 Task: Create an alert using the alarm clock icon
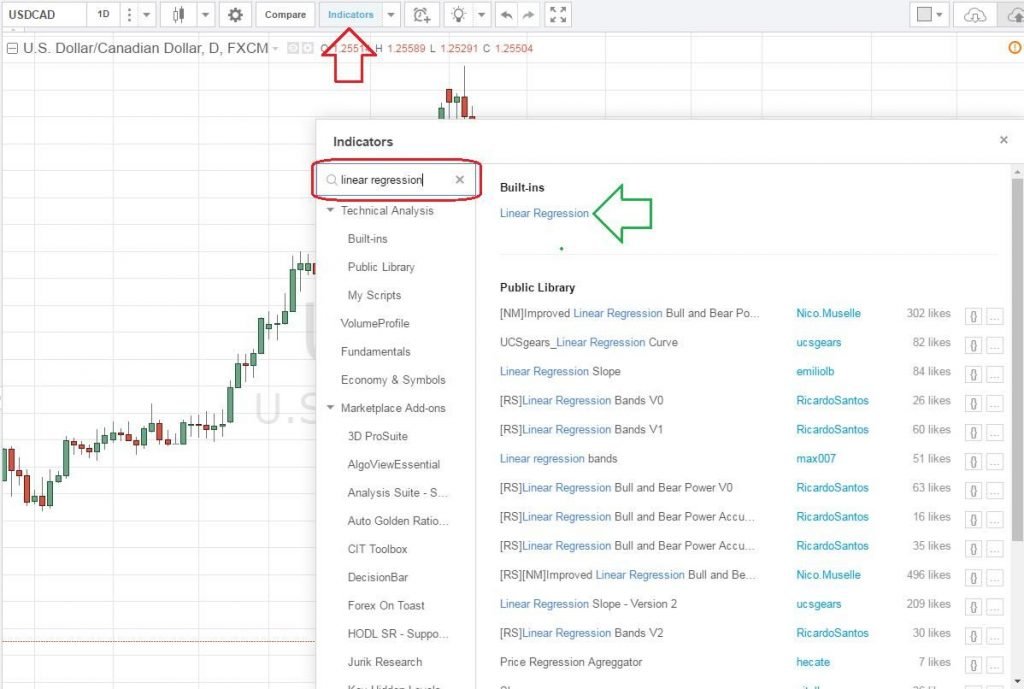pyautogui.click(x=420, y=14)
